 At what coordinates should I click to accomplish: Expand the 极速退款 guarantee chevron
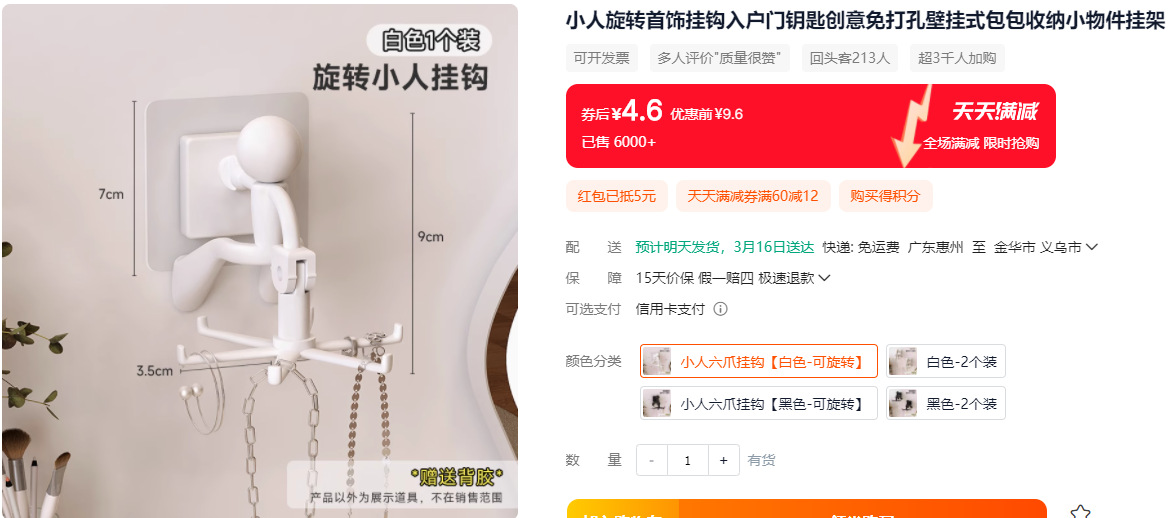coord(824,278)
